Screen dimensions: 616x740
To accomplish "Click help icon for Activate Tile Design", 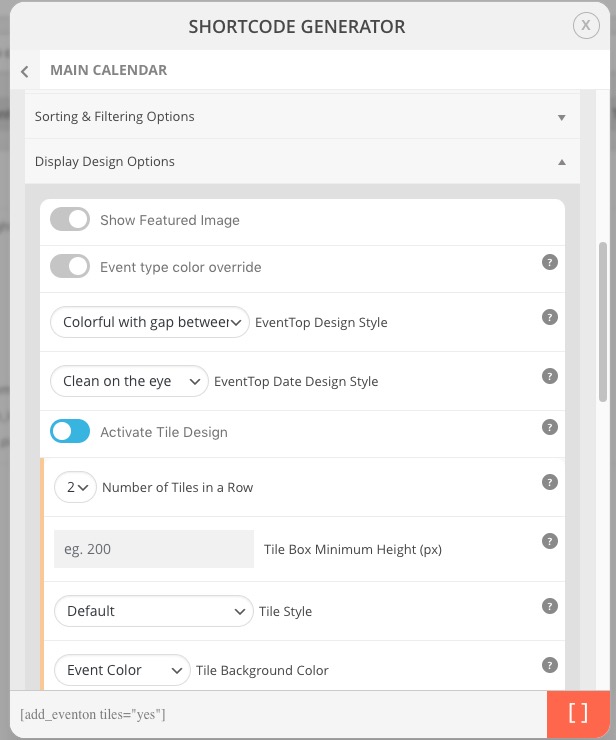I will pyautogui.click(x=549, y=427).
